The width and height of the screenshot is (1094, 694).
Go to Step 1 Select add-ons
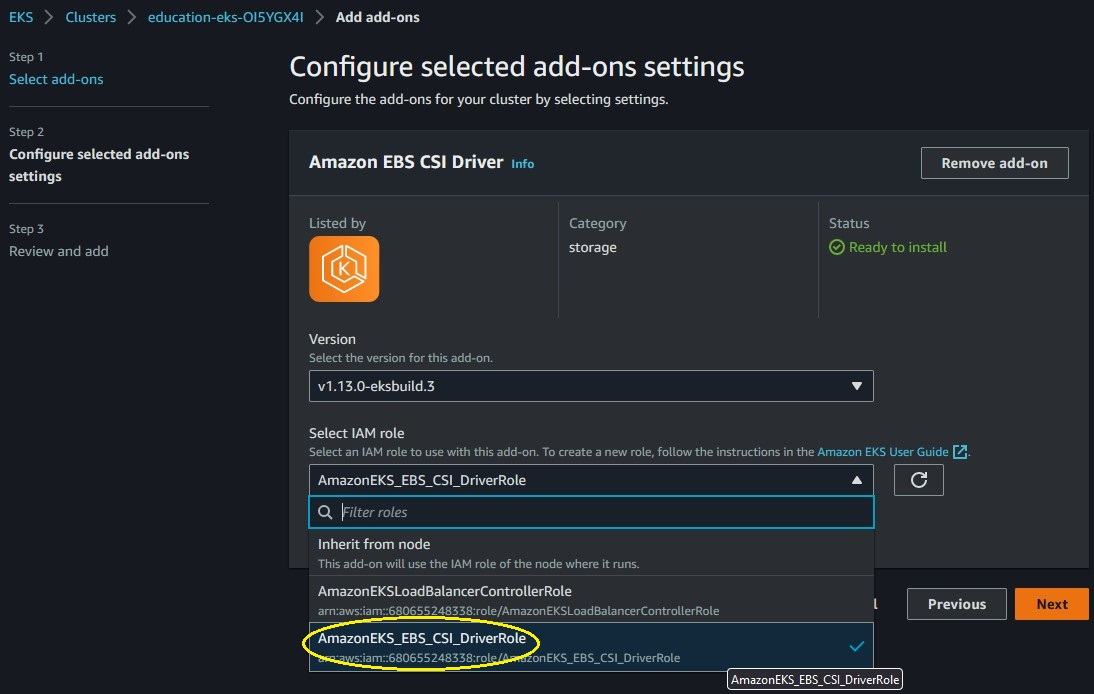(x=56, y=80)
